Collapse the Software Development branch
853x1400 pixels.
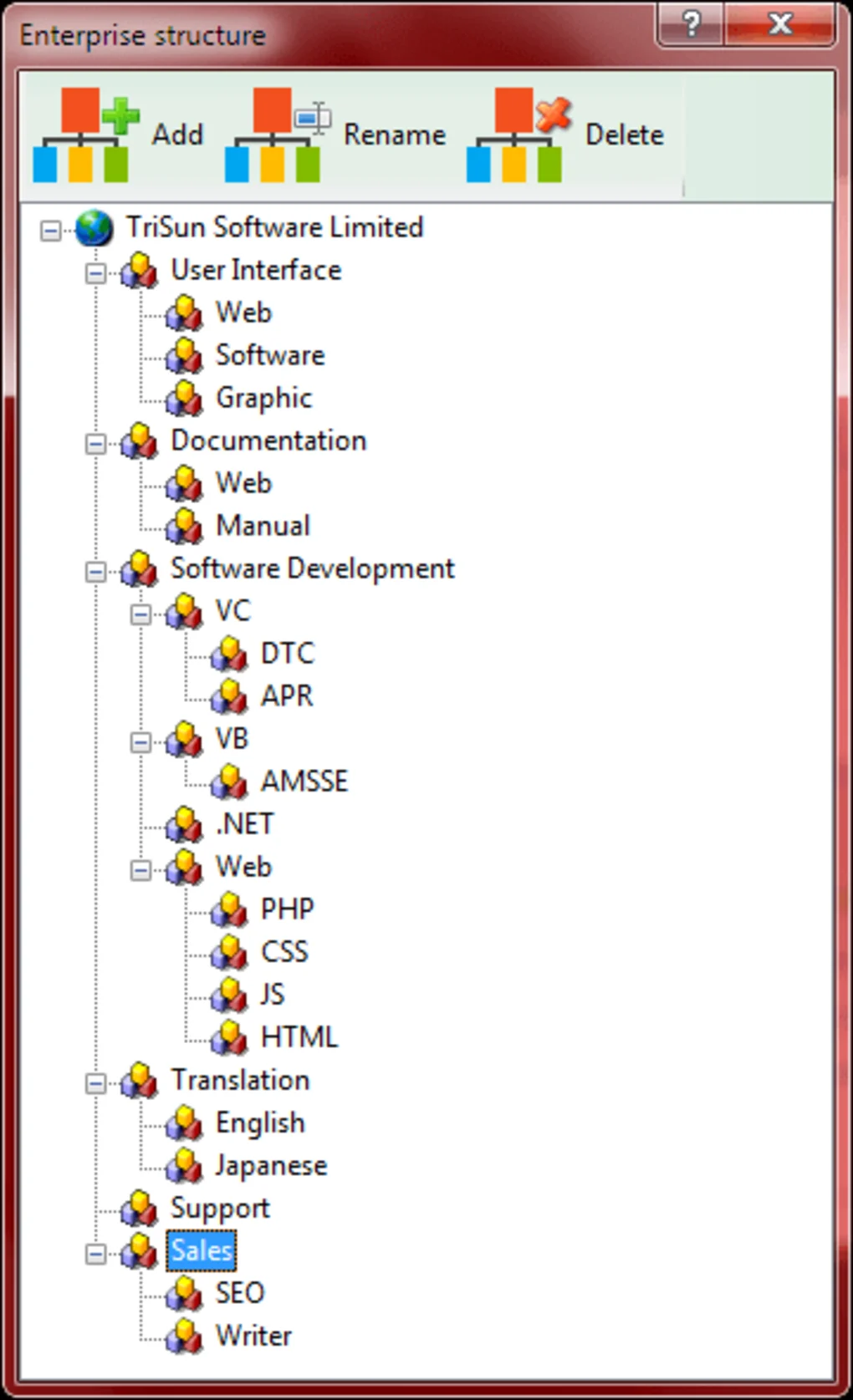click(x=96, y=571)
